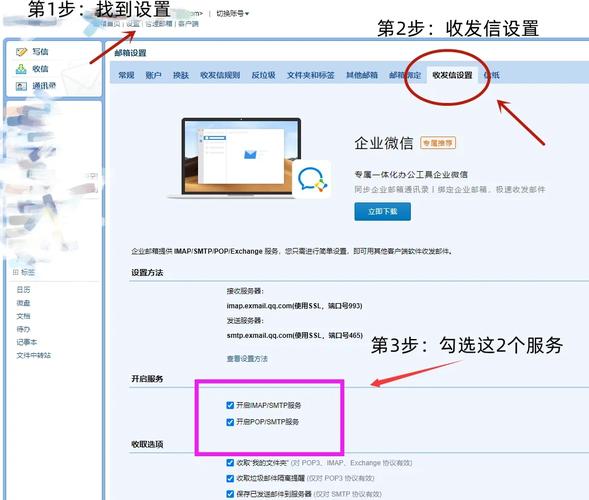Open 日历 in the sidebar

coord(23,290)
